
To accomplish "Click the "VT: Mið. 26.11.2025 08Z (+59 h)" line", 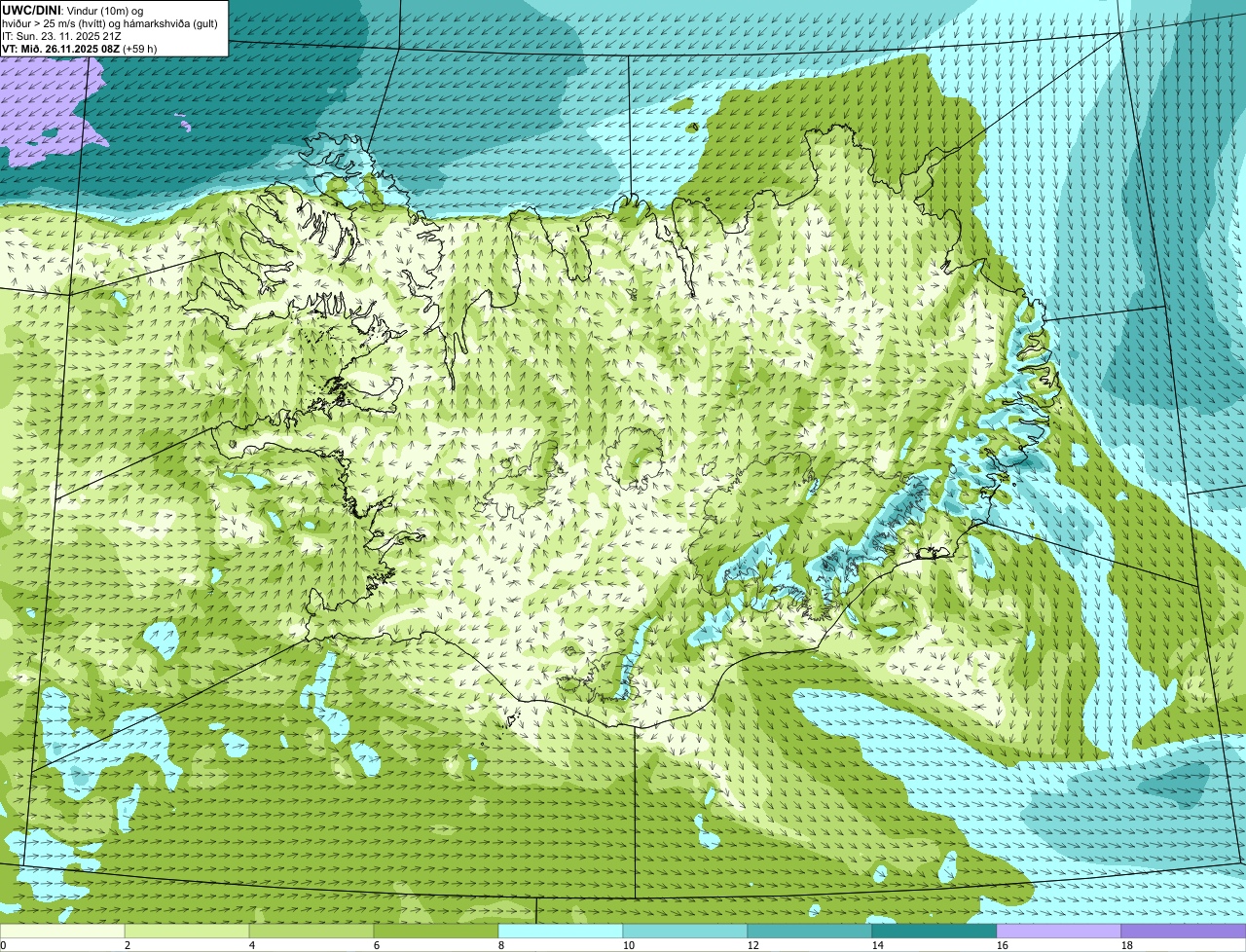I will point(80,48).
